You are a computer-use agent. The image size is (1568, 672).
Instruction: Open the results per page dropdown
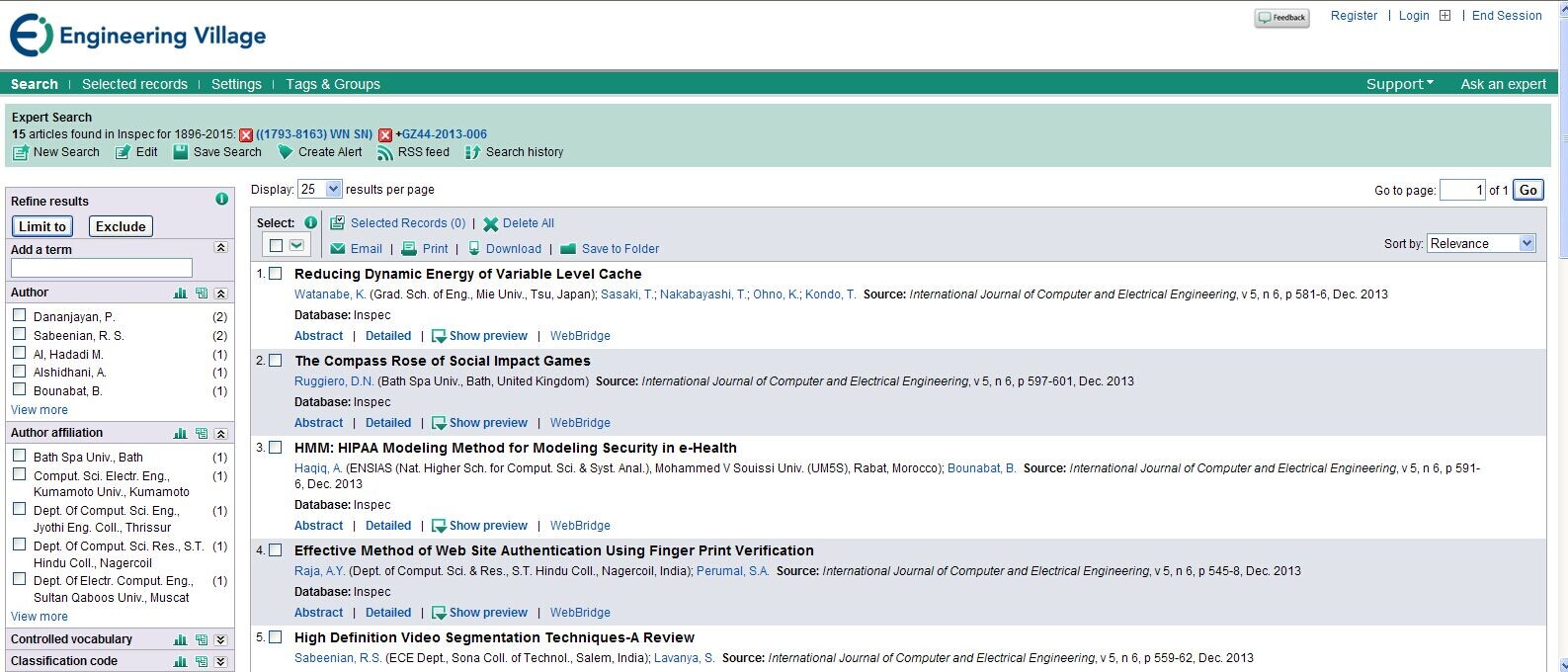320,189
